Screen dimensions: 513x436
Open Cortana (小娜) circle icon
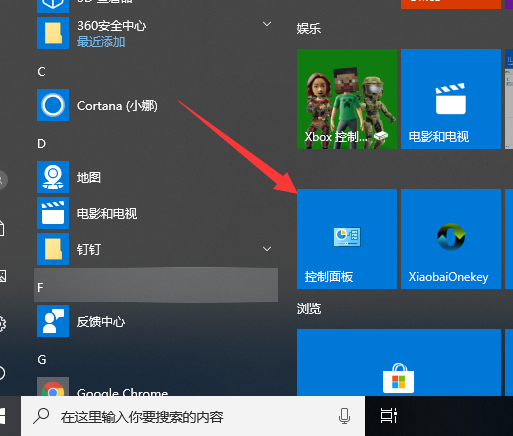pyautogui.click(x=53, y=105)
